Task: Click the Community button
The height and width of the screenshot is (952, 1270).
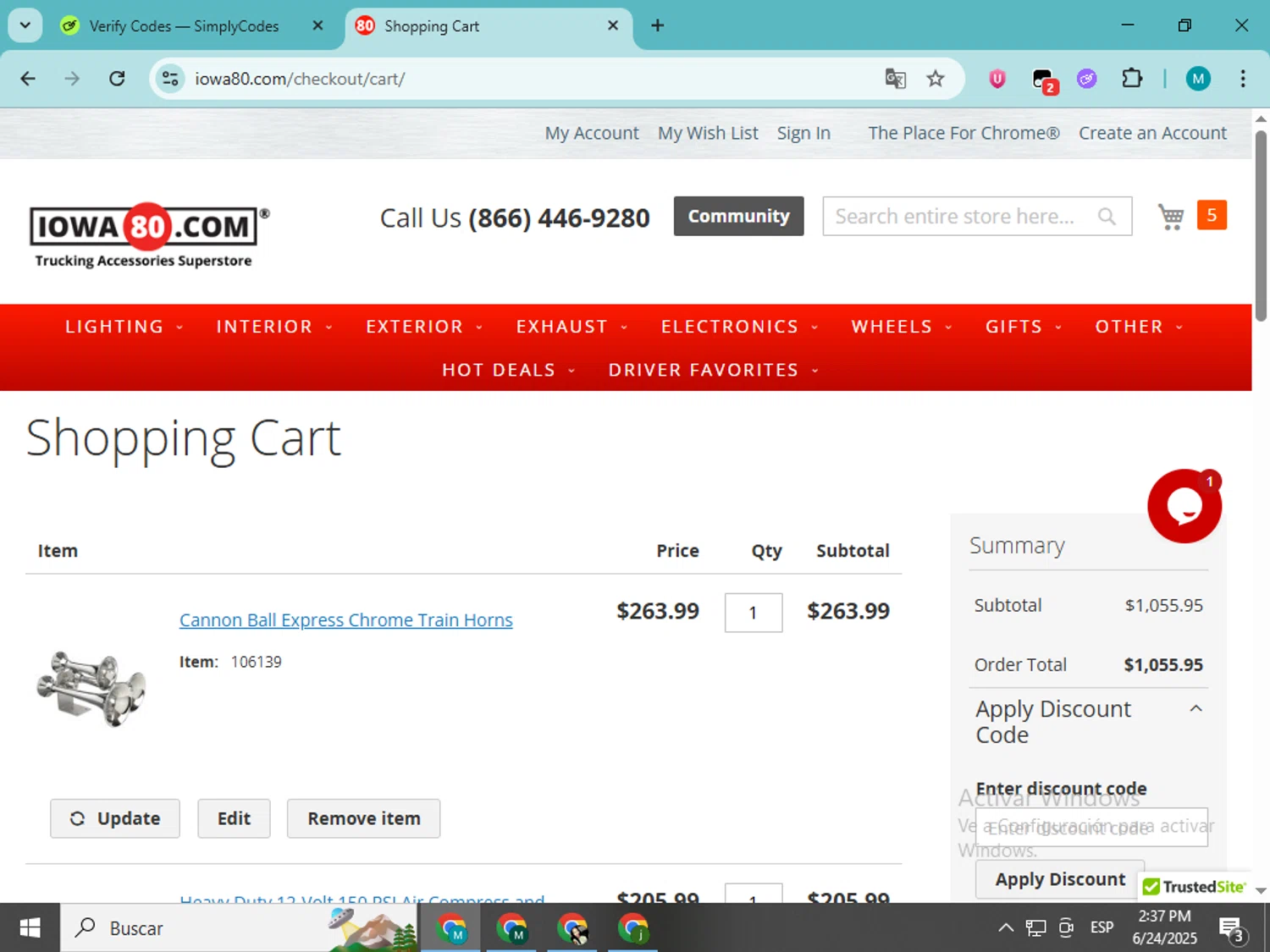Action: pyautogui.click(x=738, y=217)
